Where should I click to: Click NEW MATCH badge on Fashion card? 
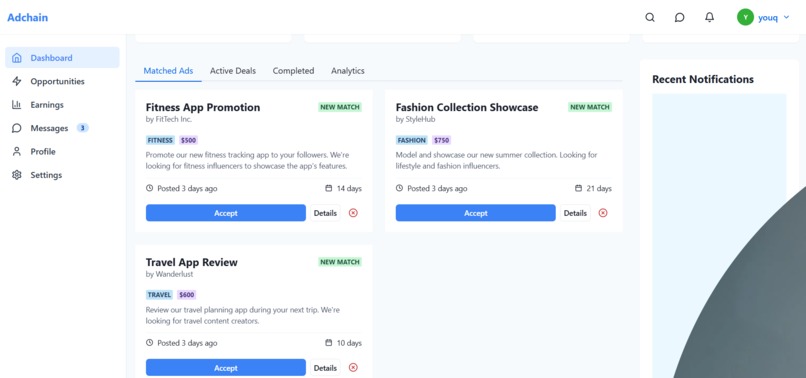[x=590, y=107]
